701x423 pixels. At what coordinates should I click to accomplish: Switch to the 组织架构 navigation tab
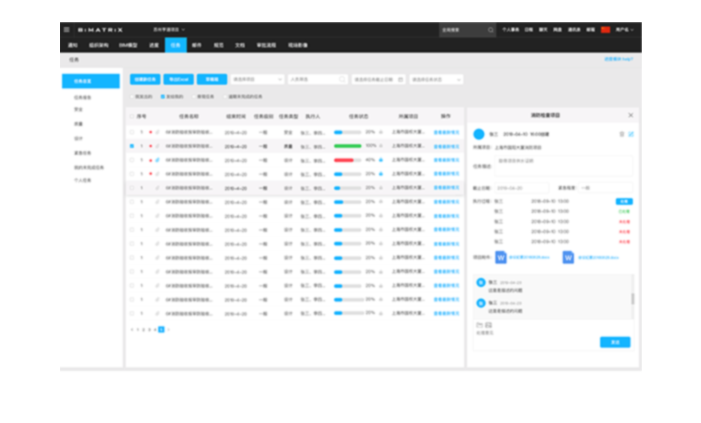[x=98, y=45]
